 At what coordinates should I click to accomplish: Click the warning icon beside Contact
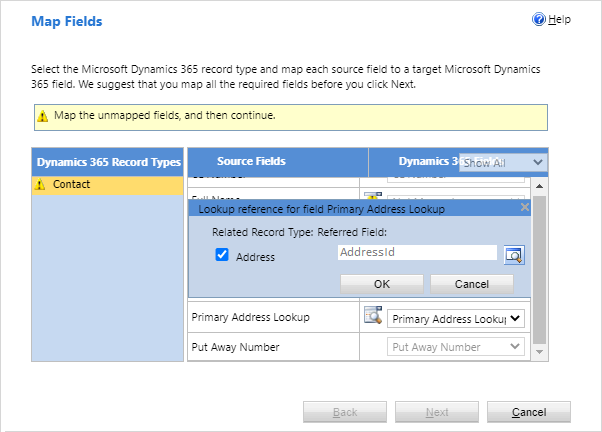41,185
